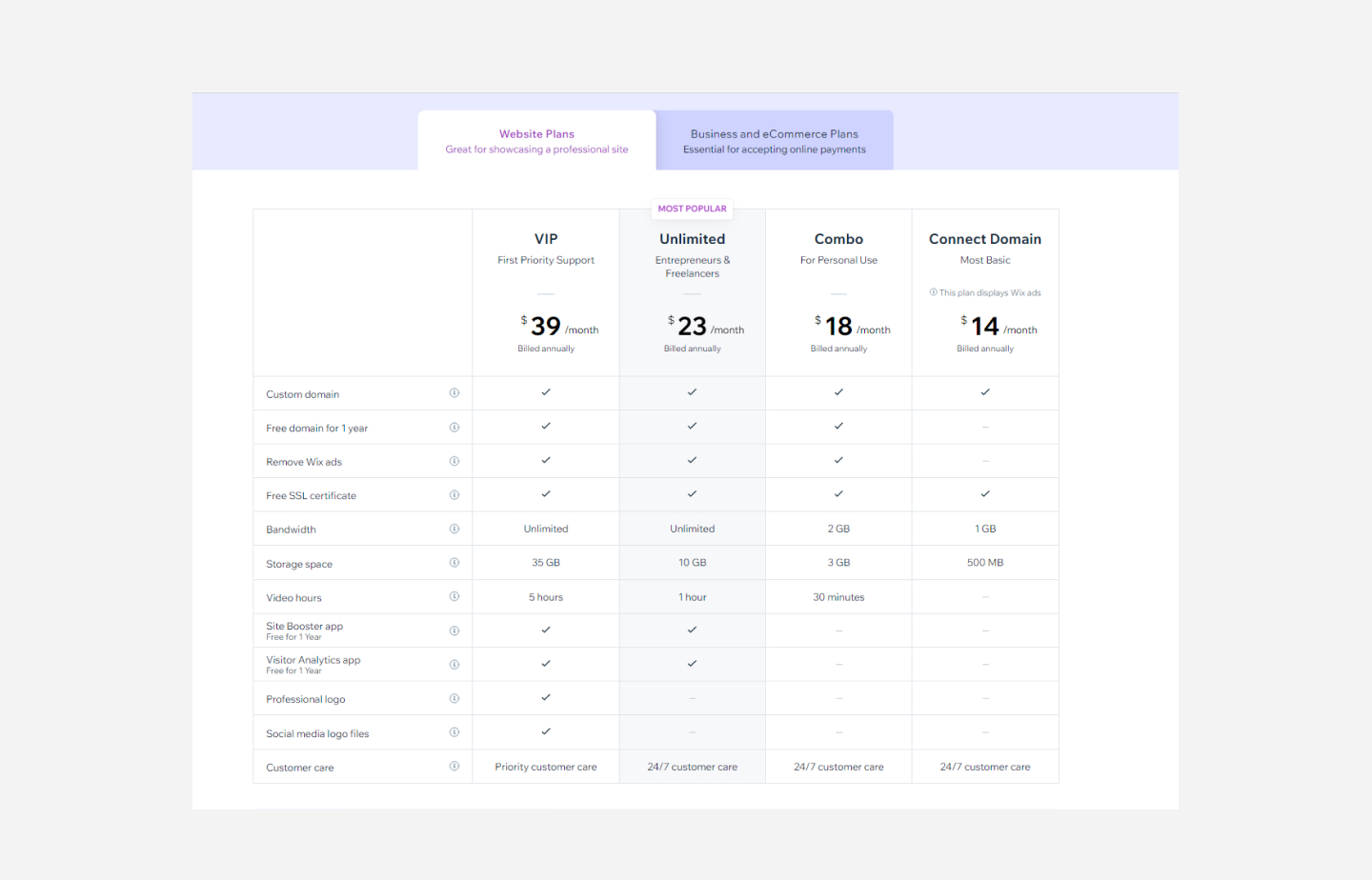Click the Free SSL certificate info icon
Image resolution: width=1372 pixels, height=880 pixels.
pyautogui.click(x=454, y=494)
